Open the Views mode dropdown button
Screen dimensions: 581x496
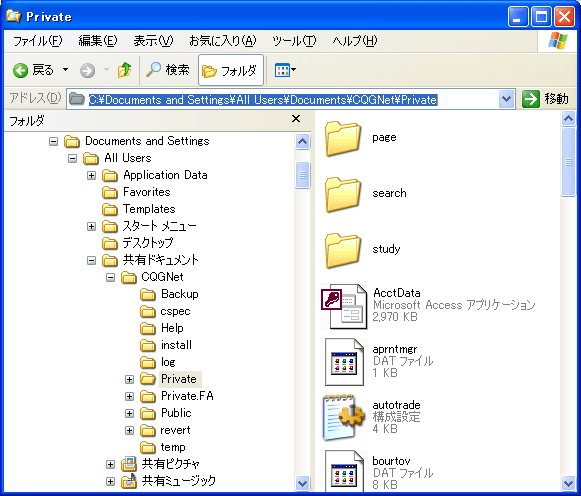(x=285, y=70)
